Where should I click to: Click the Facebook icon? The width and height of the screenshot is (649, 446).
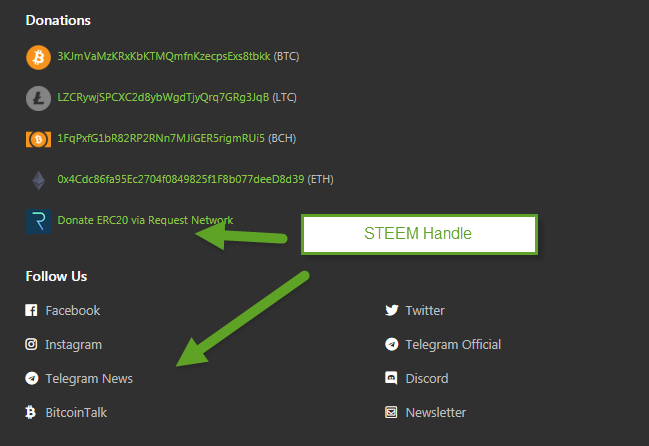click(31, 311)
